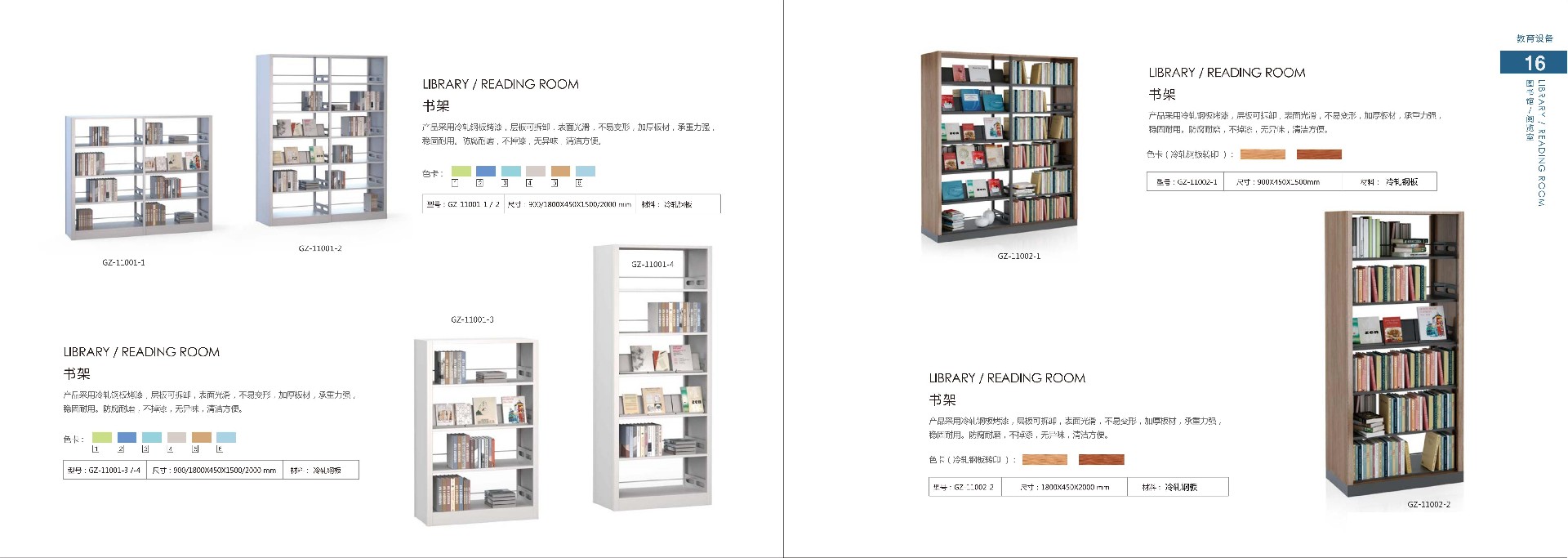
Task: Click the GZ-11002-2 caption under wood bookshelf
Action: pos(1428,505)
